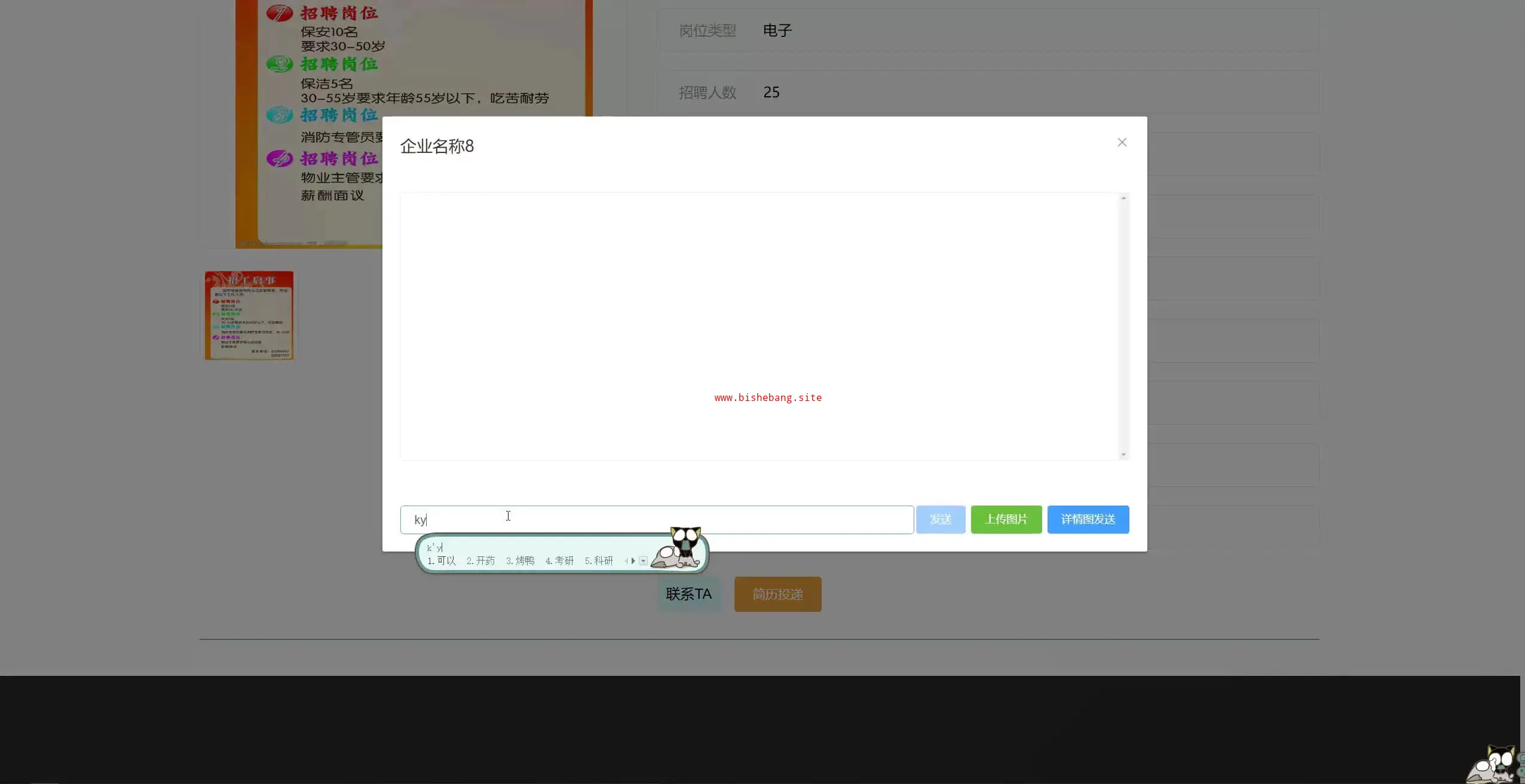Pick IME candidate 4 考研
The width and height of the screenshot is (1525, 784).
coord(560,561)
